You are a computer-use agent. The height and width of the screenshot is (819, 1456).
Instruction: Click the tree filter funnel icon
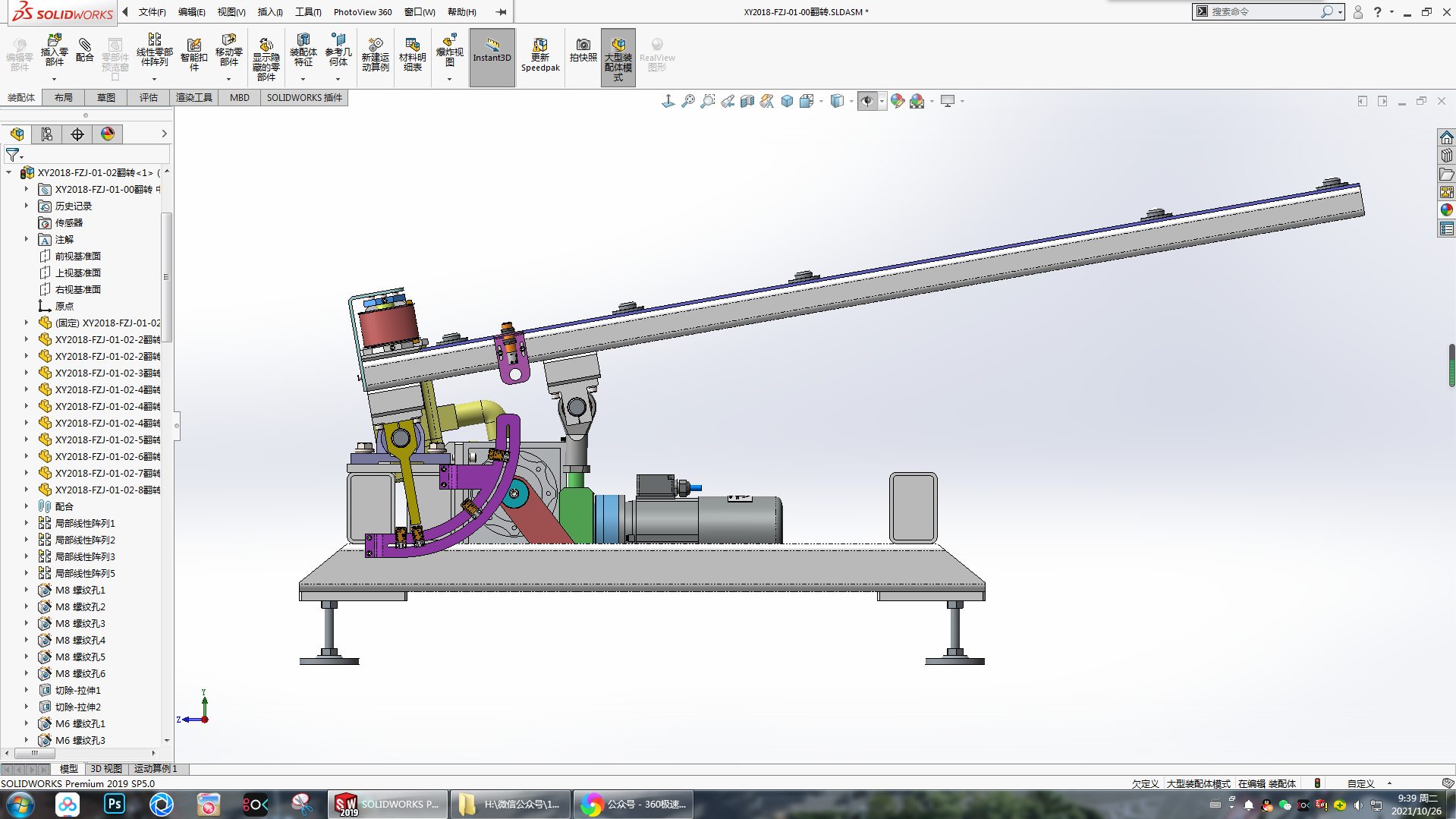coord(12,155)
